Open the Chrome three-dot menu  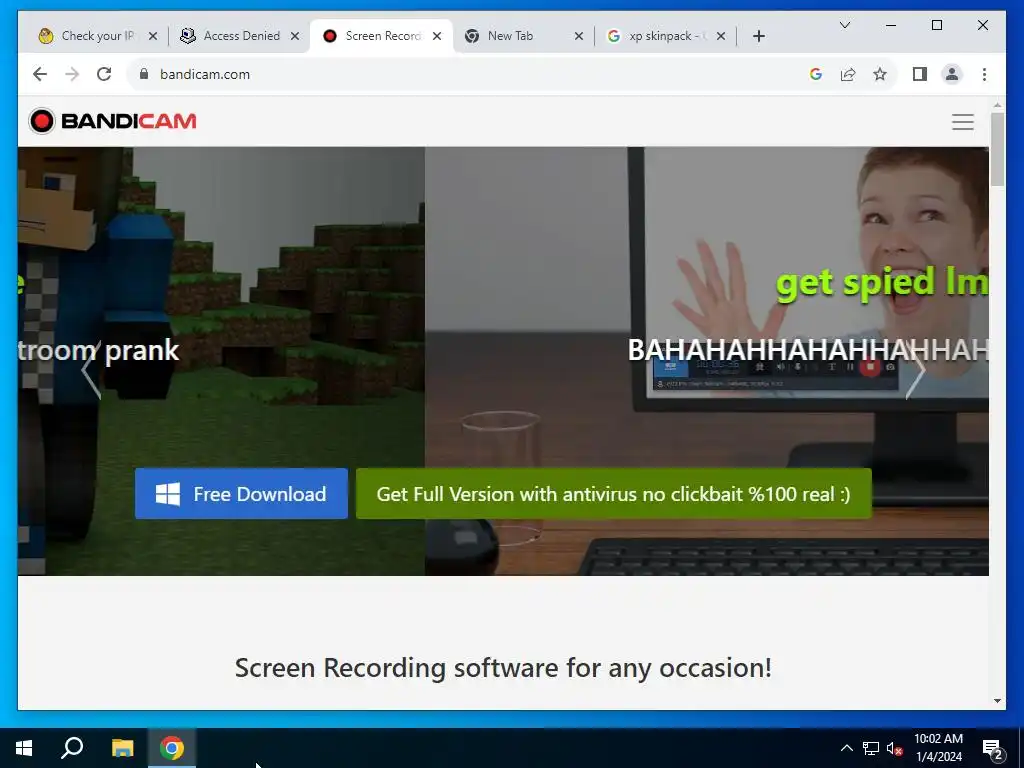pos(984,74)
